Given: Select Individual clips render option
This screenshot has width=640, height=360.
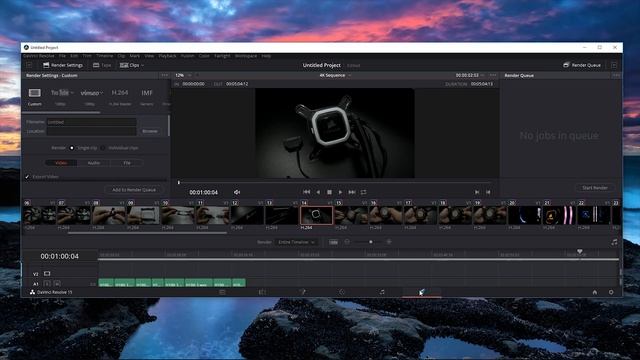Looking at the screenshot, I should [103, 148].
